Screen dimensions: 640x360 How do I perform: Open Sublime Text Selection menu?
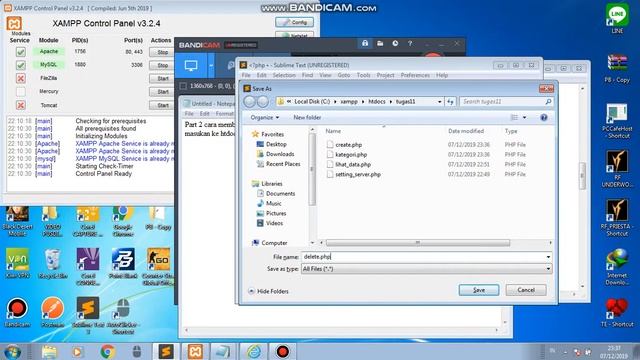[284, 75]
